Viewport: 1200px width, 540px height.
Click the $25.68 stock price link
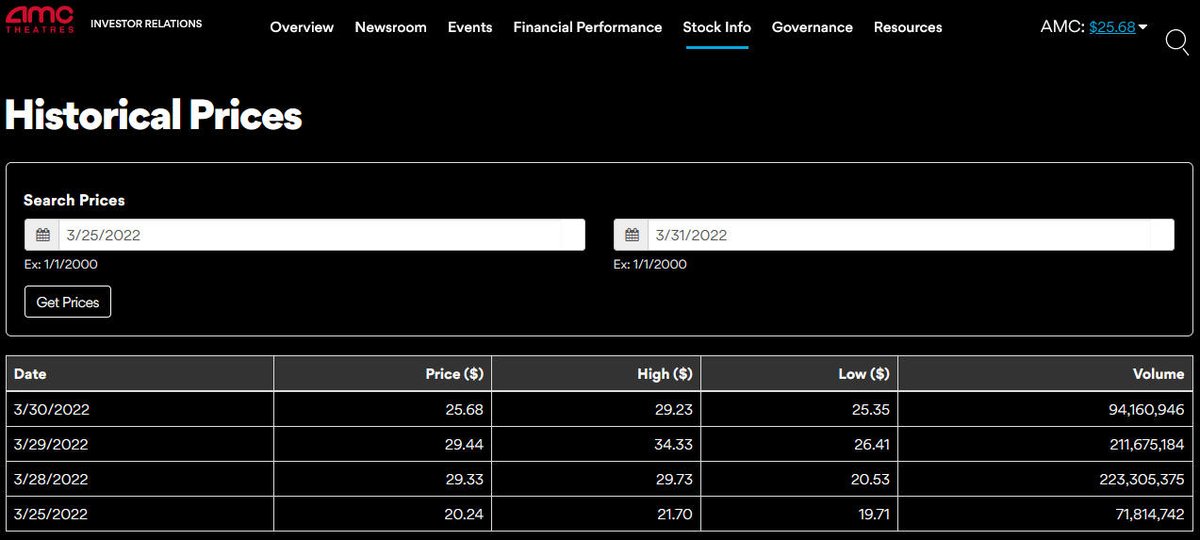tap(1112, 27)
